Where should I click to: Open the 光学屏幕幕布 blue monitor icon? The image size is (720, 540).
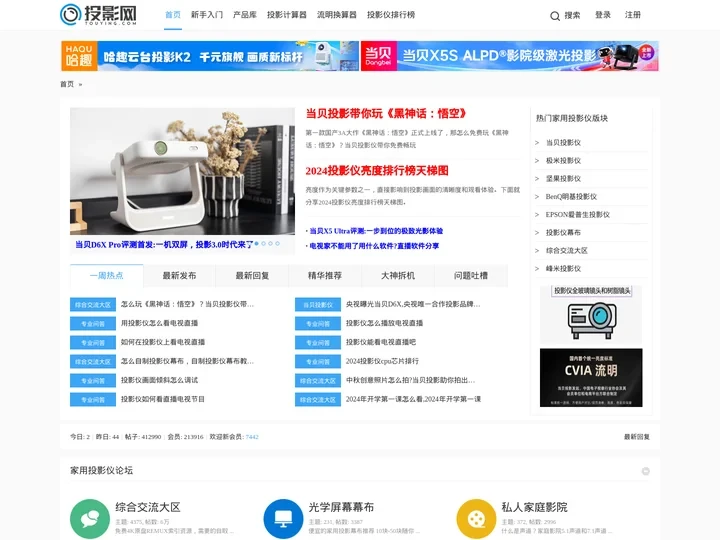tap(283, 519)
